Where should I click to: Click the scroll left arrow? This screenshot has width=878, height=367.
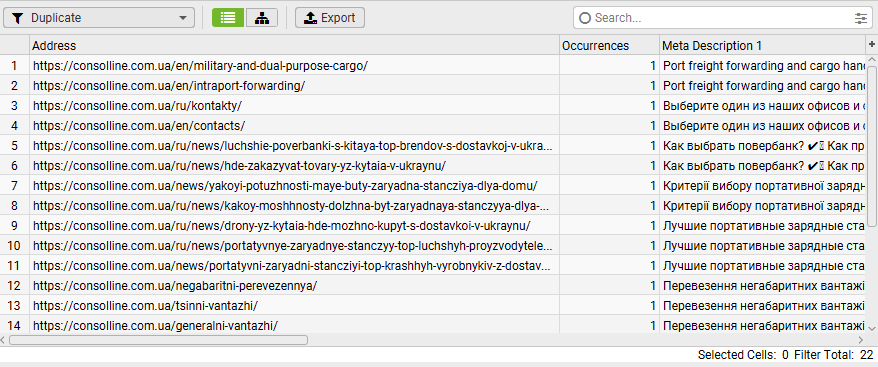tap(4, 340)
